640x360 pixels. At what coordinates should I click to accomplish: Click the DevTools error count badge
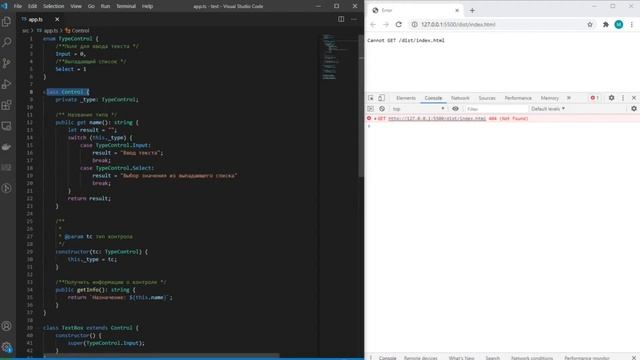594,98
